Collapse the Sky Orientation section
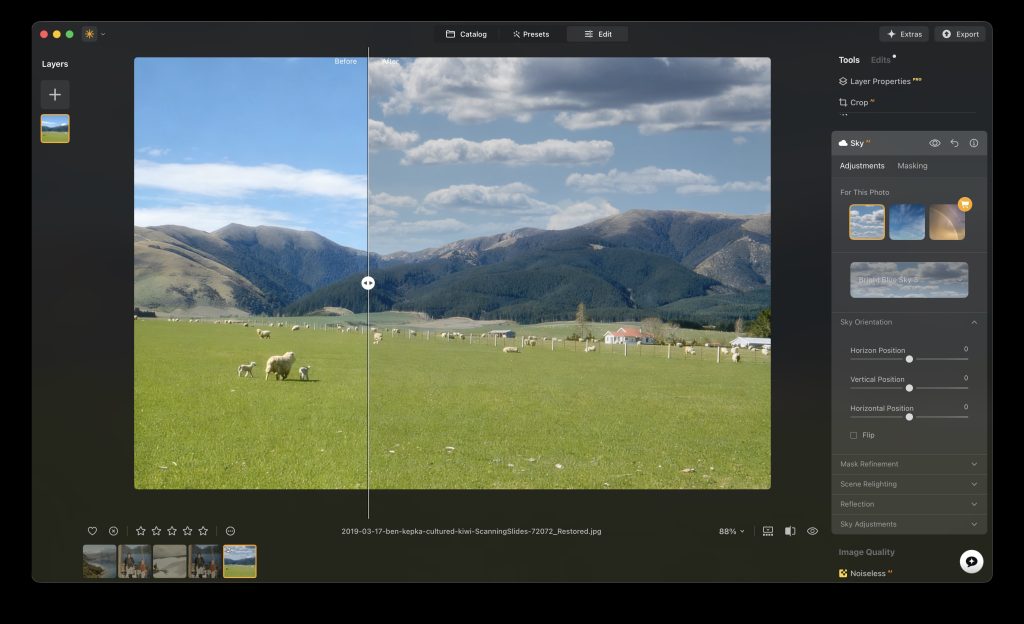 973,321
